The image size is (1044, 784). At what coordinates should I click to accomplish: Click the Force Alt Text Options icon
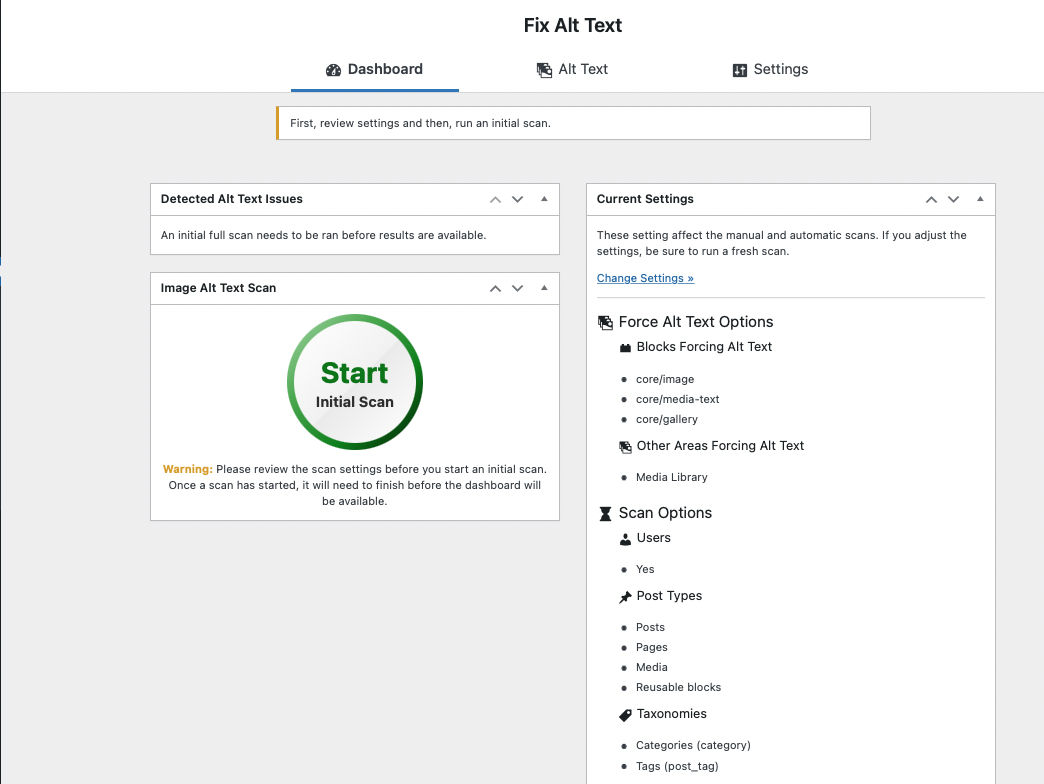605,322
